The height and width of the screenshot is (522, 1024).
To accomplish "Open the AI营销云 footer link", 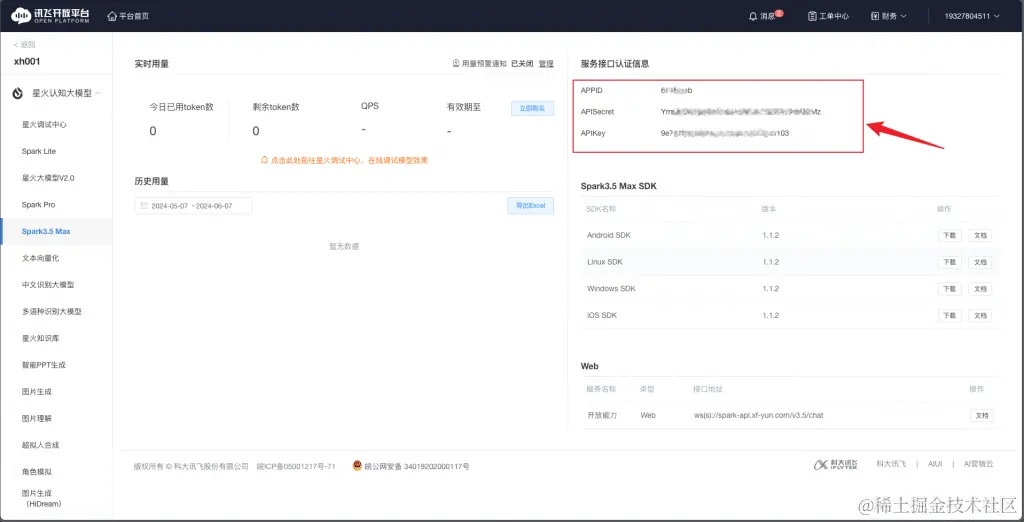I will click(978, 464).
